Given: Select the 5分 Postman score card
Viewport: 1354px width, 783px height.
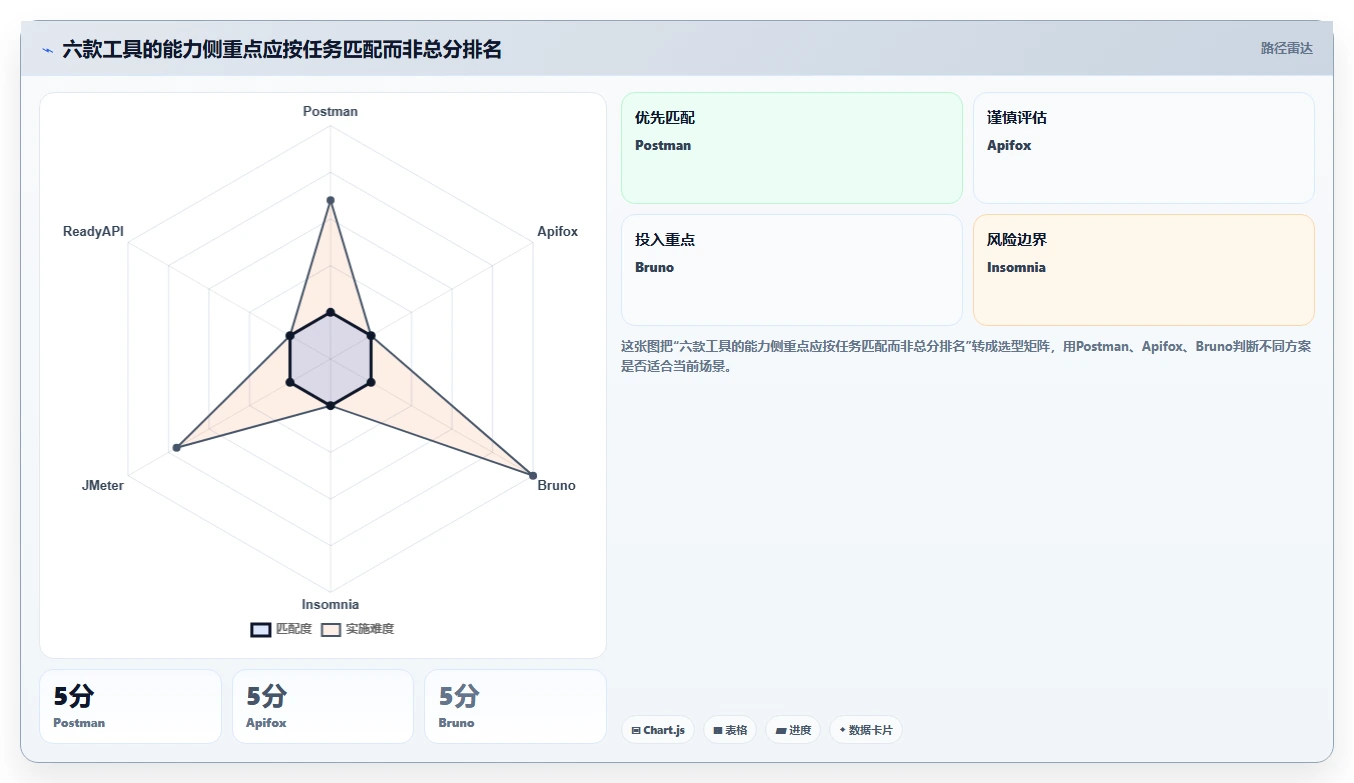Looking at the screenshot, I should (x=130, y=706).
